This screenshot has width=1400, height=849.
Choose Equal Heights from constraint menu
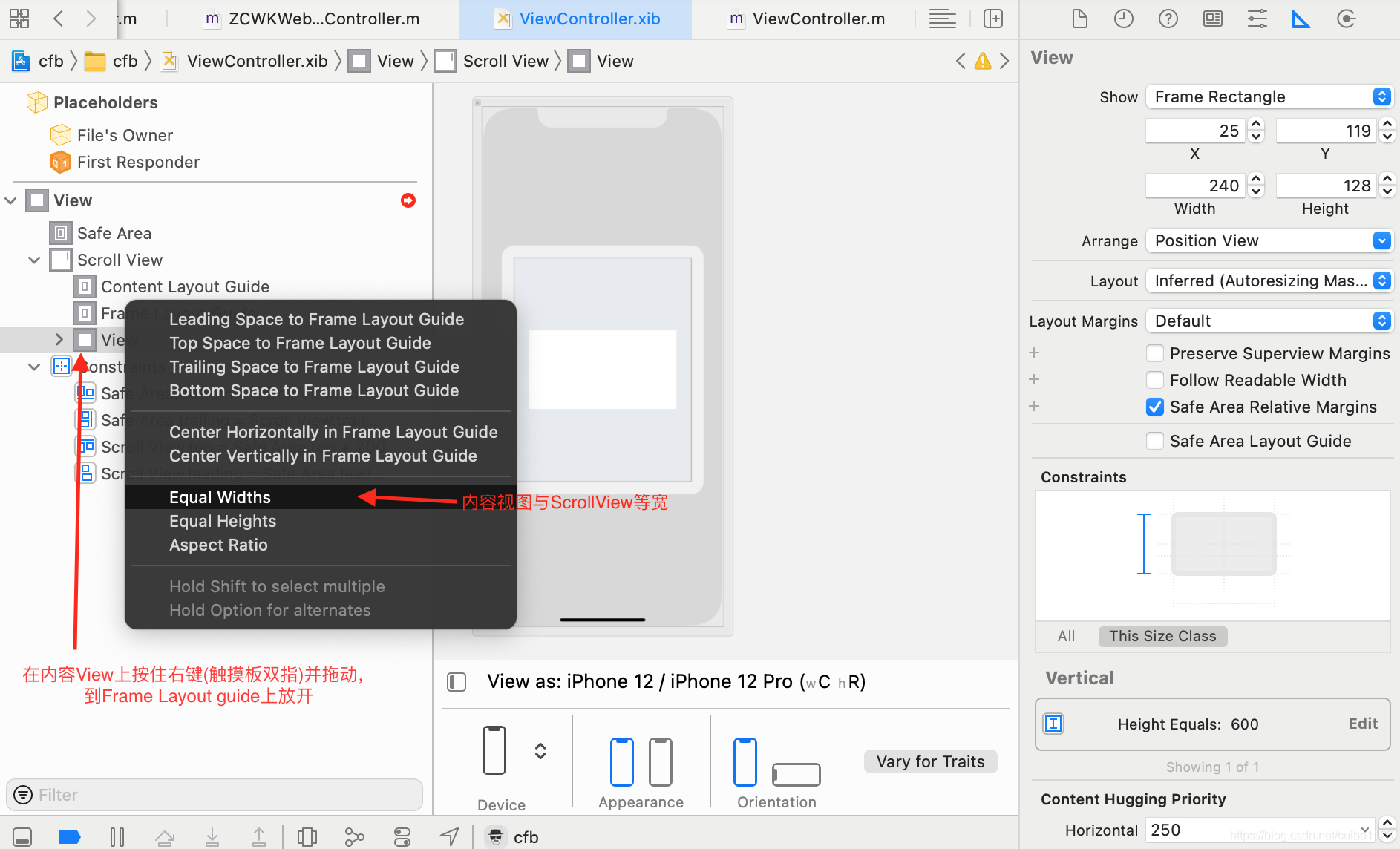[x=321, y=521]
